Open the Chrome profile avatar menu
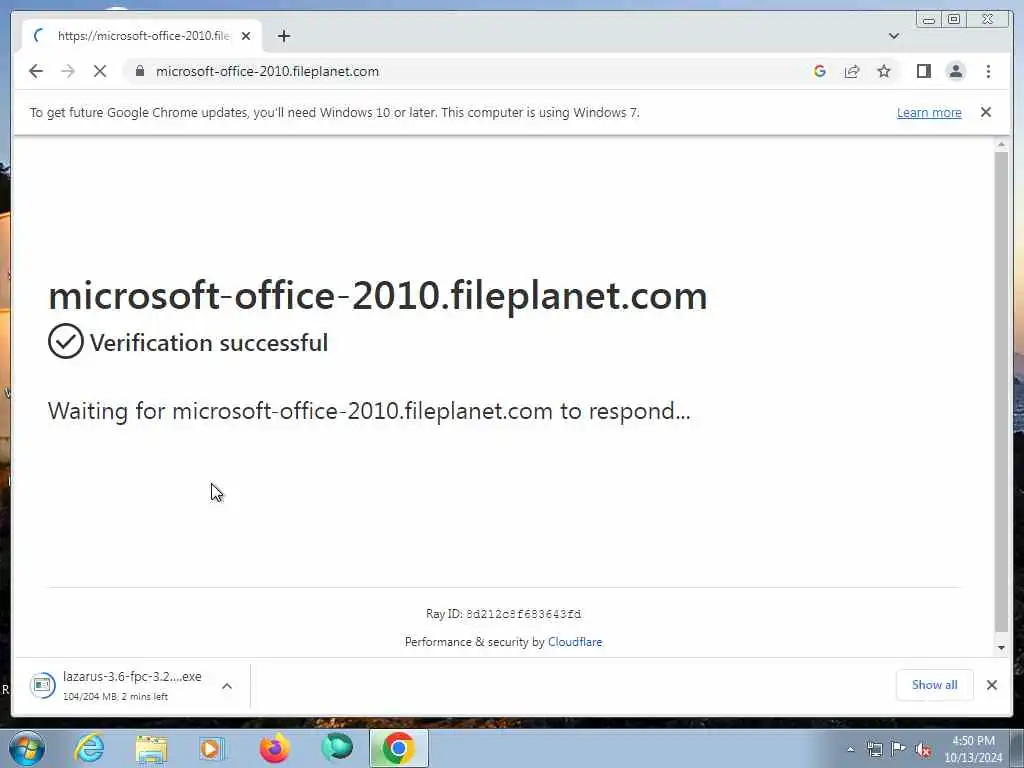This screenshot has width=1024, height=768. point(955,71)
